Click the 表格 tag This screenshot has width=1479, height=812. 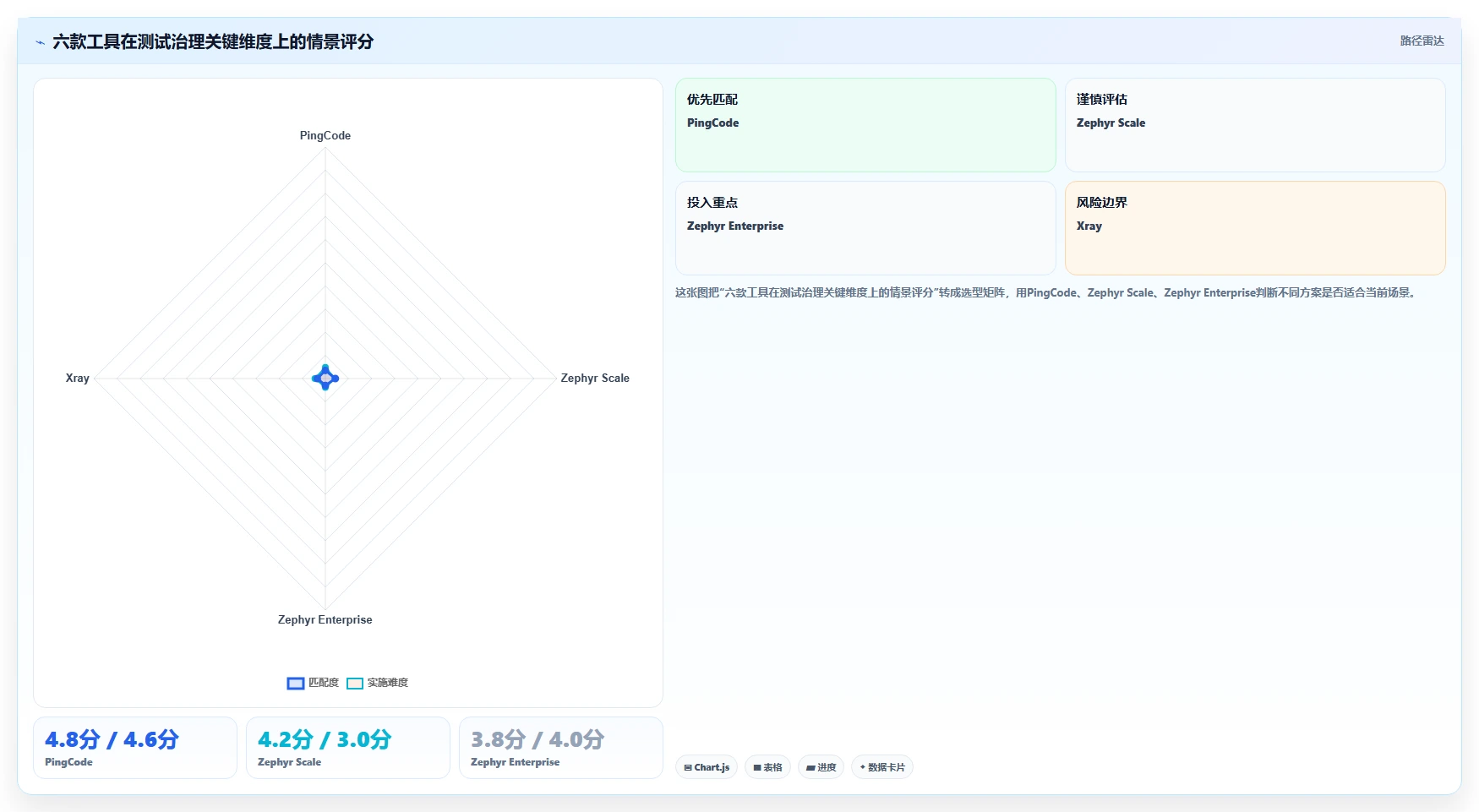(x=767, y=767)
